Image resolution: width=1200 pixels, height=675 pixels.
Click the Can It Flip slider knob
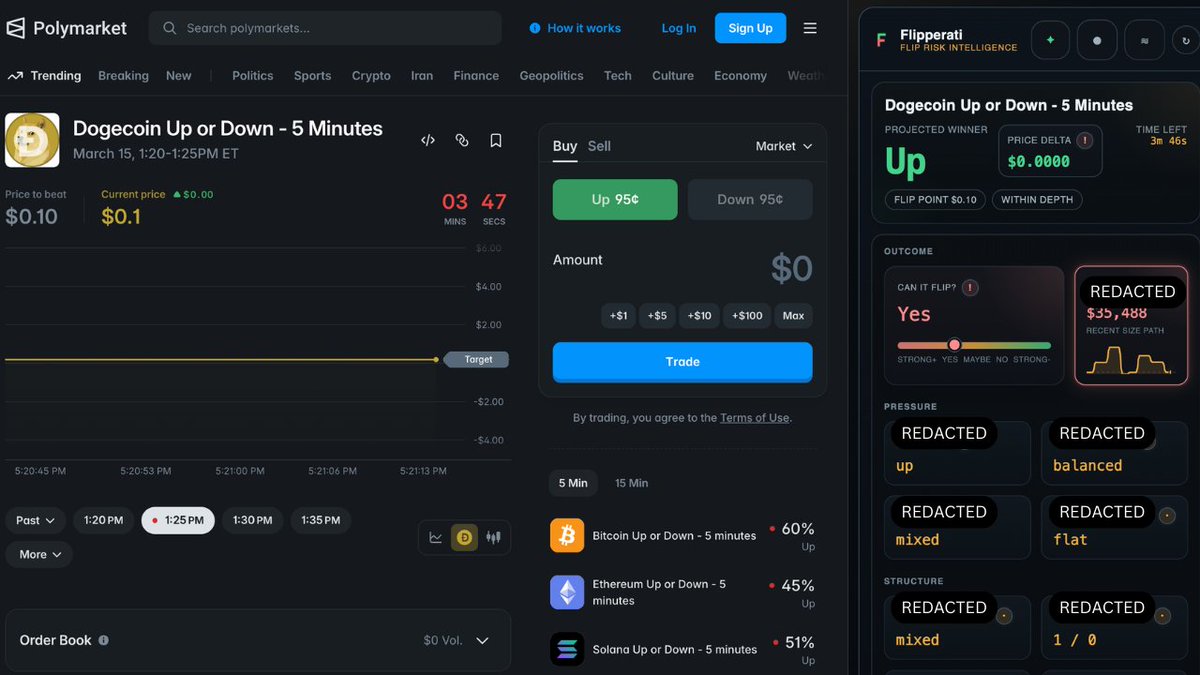954,344
